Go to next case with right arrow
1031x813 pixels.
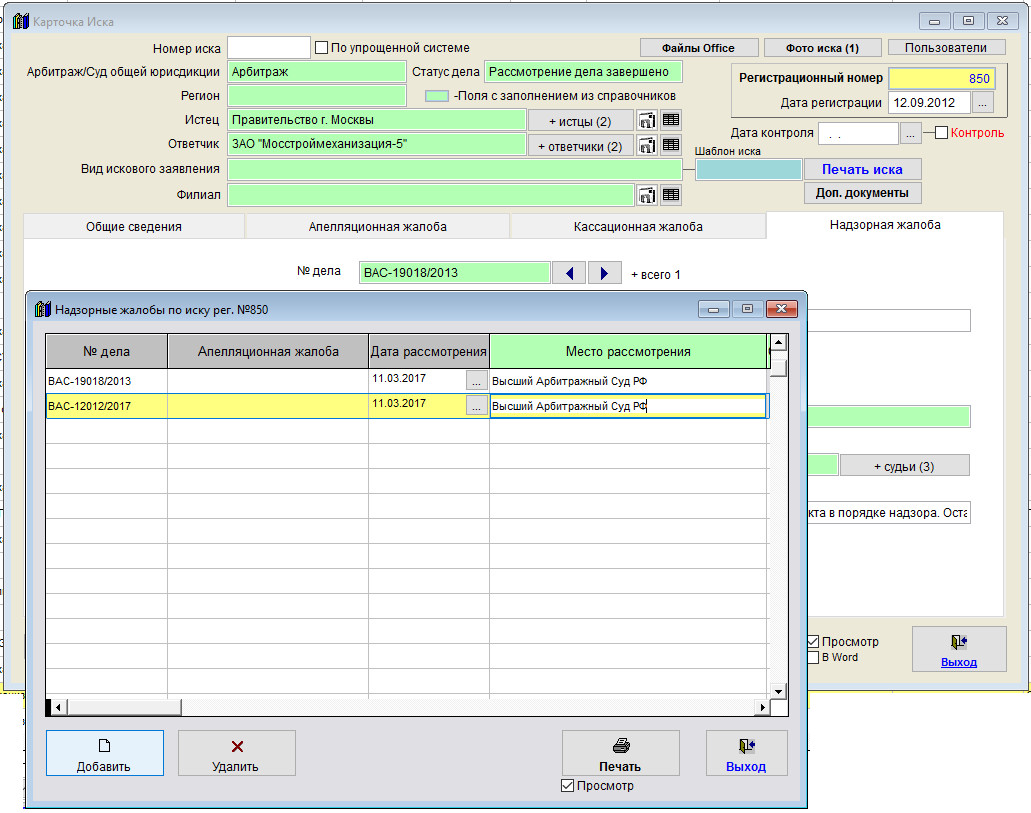tap(603, 273)
